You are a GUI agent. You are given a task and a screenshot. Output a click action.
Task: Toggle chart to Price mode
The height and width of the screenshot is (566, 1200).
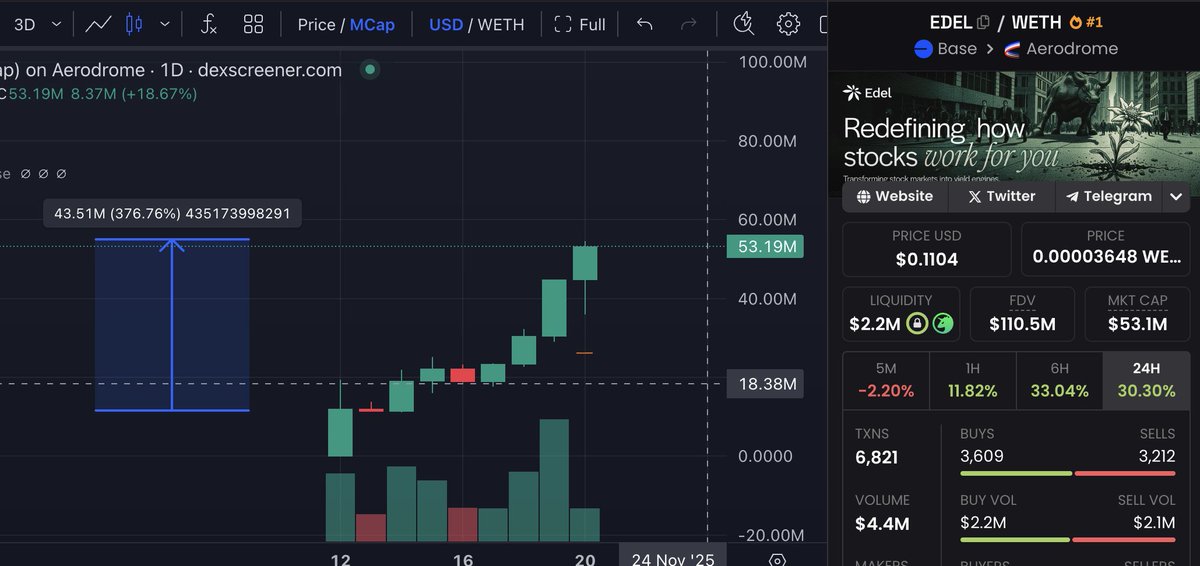[x=316, y=24]
